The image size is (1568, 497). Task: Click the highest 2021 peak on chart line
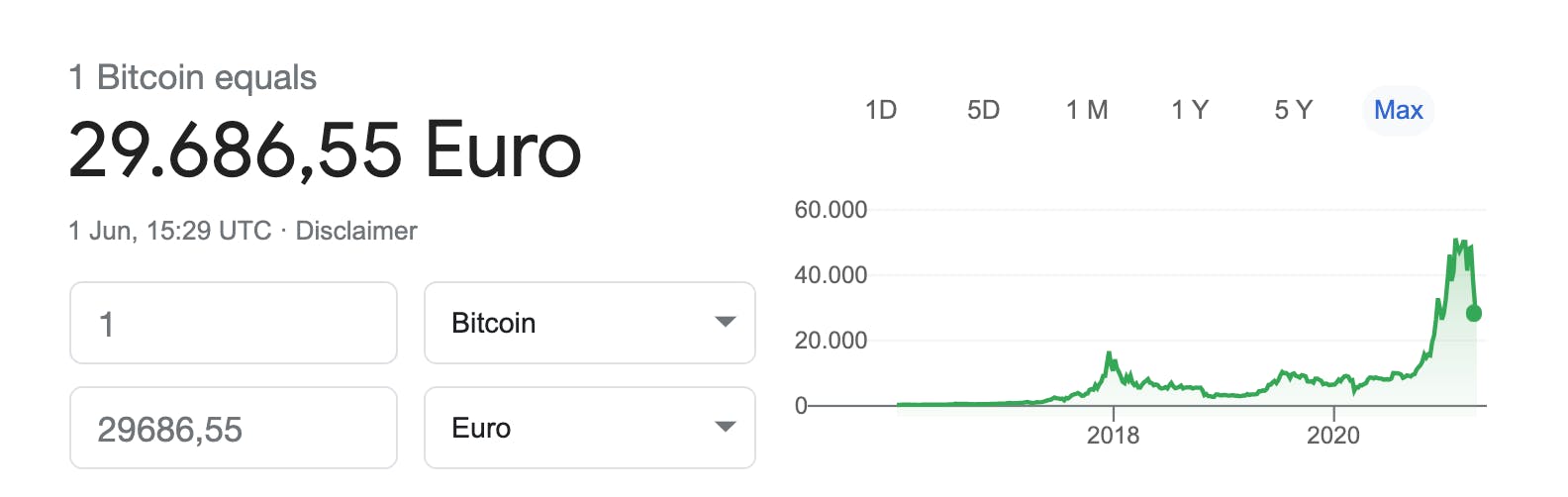[1455, 241]
